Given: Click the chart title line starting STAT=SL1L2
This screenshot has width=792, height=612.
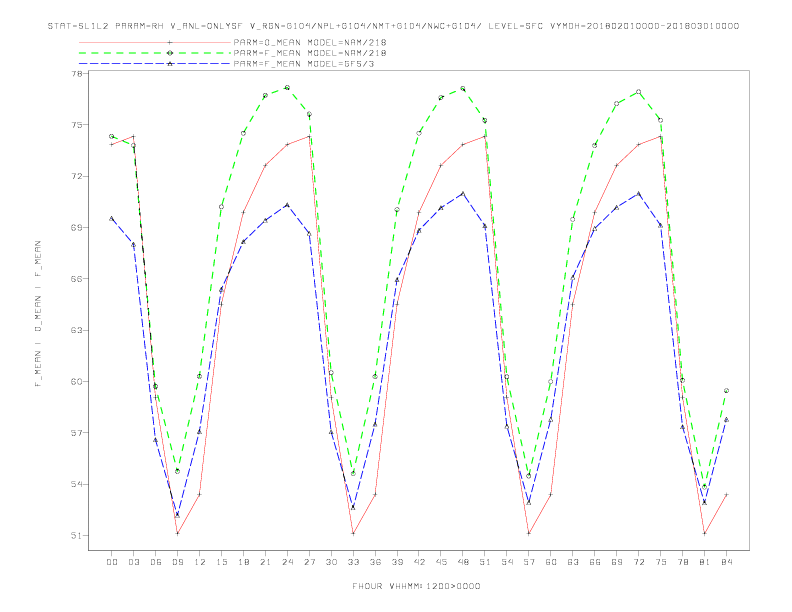Looking at the screenshot, I should point(393,26).
